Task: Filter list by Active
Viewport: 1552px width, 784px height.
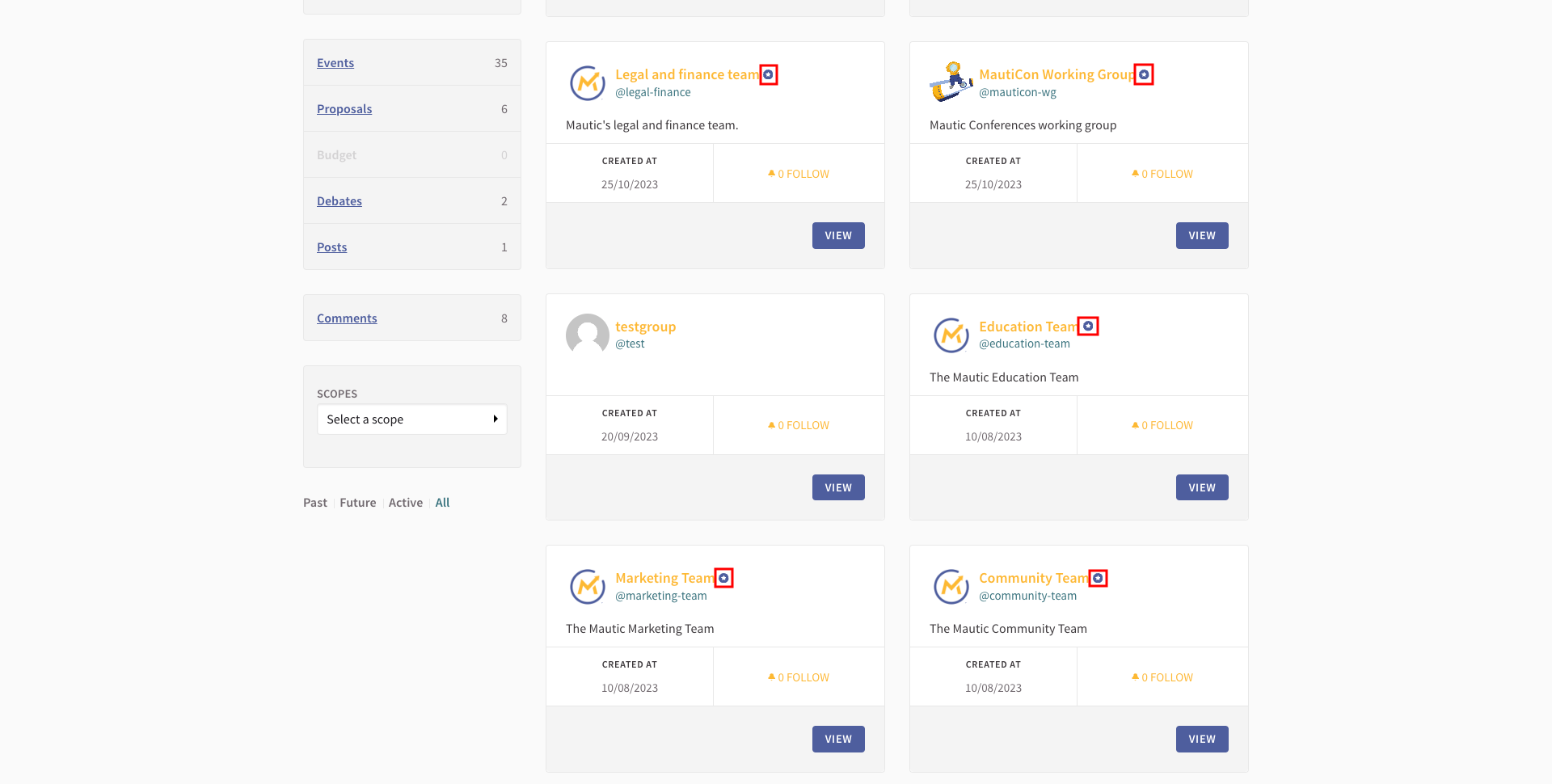Action: tap(406, 503)
